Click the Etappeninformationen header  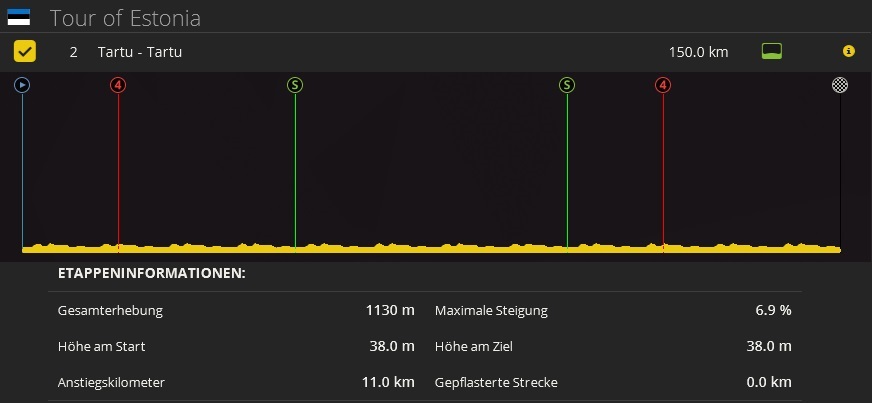[x=152, y=273]
